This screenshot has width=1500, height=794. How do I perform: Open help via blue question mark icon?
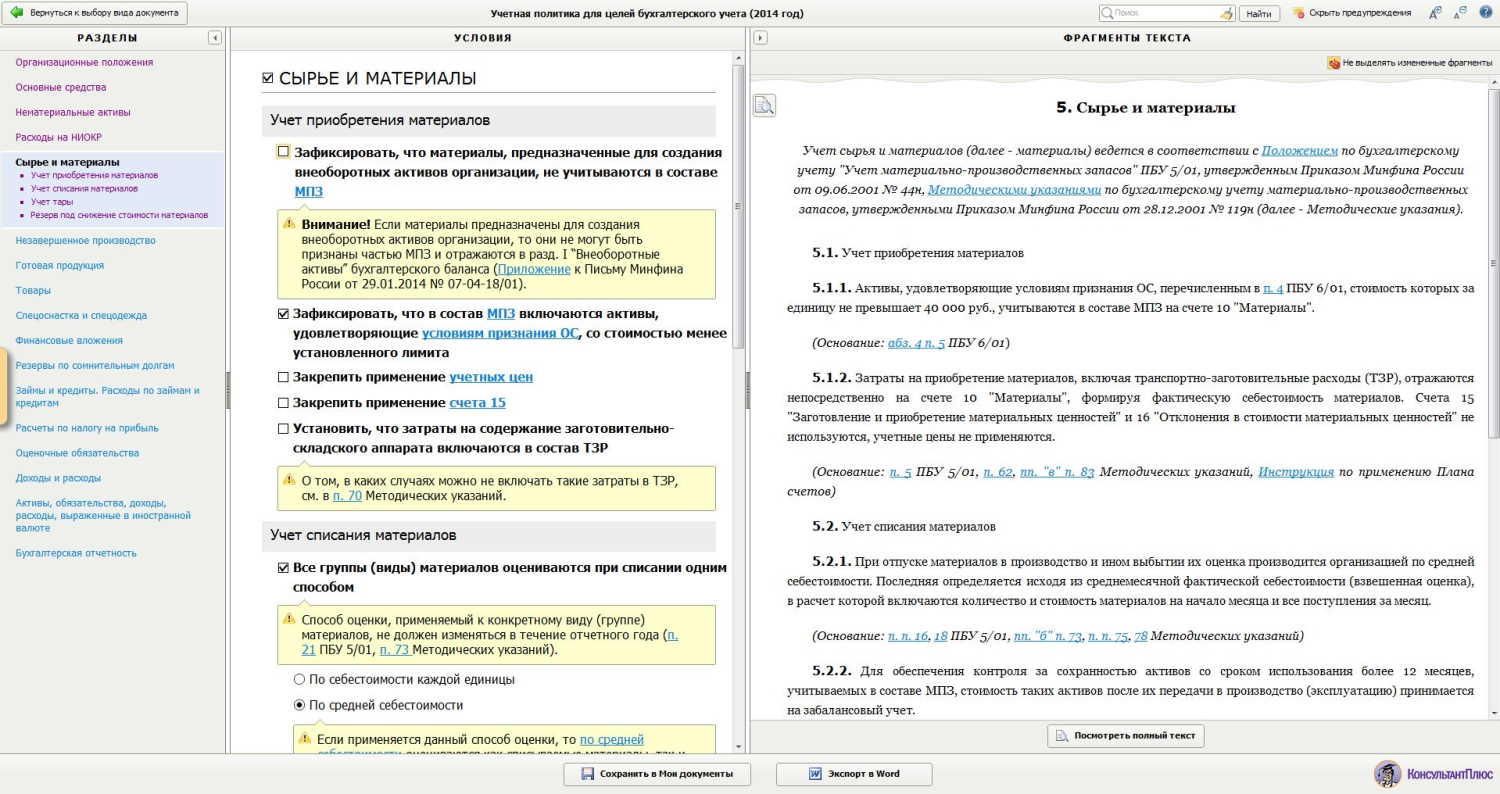[x=1484, y=13]
